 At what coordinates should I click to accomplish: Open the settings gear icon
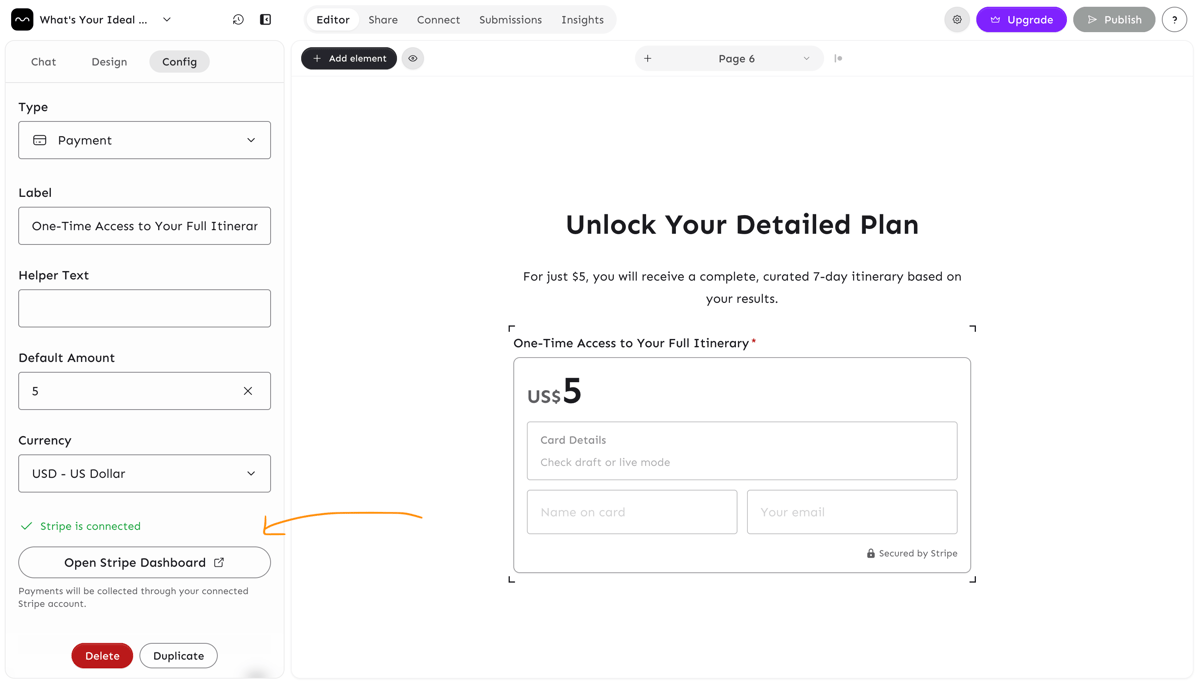957,20
